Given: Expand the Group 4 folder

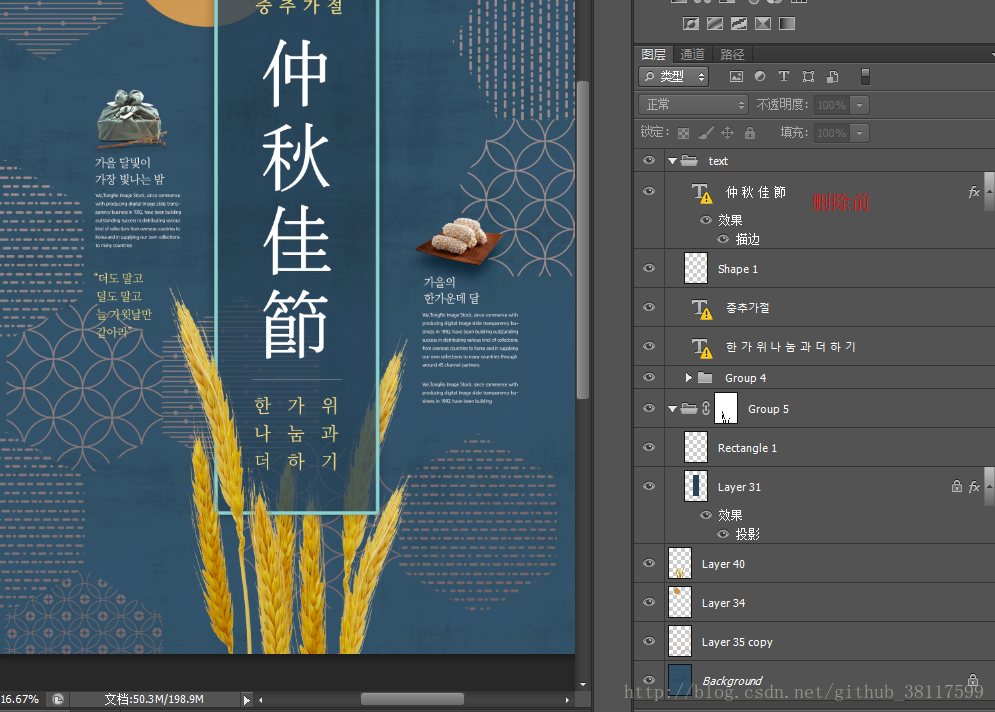Looking at the screenshot, I should [x=689, y=378].
